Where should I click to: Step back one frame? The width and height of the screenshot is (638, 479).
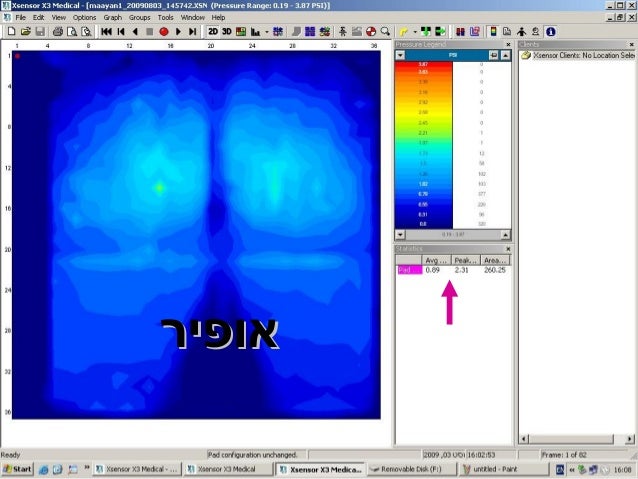pos(134,31)
